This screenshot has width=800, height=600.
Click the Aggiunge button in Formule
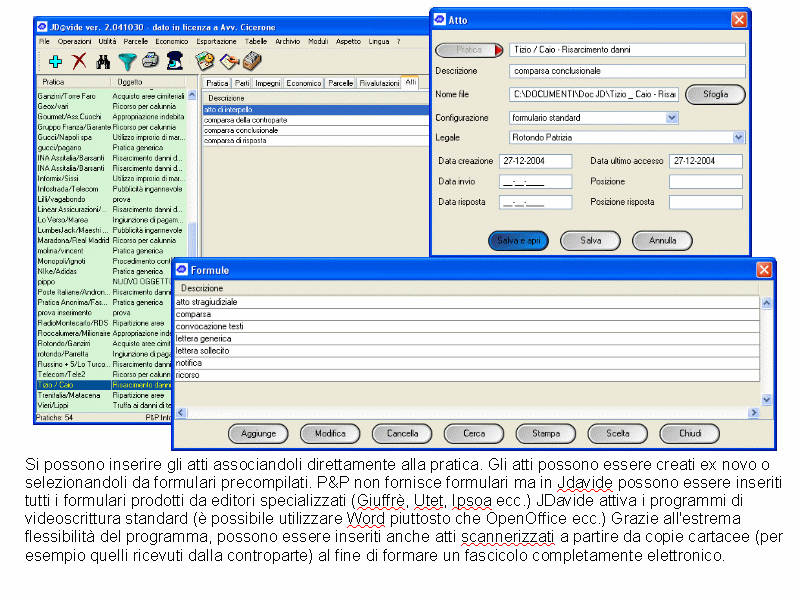(258, 434)
